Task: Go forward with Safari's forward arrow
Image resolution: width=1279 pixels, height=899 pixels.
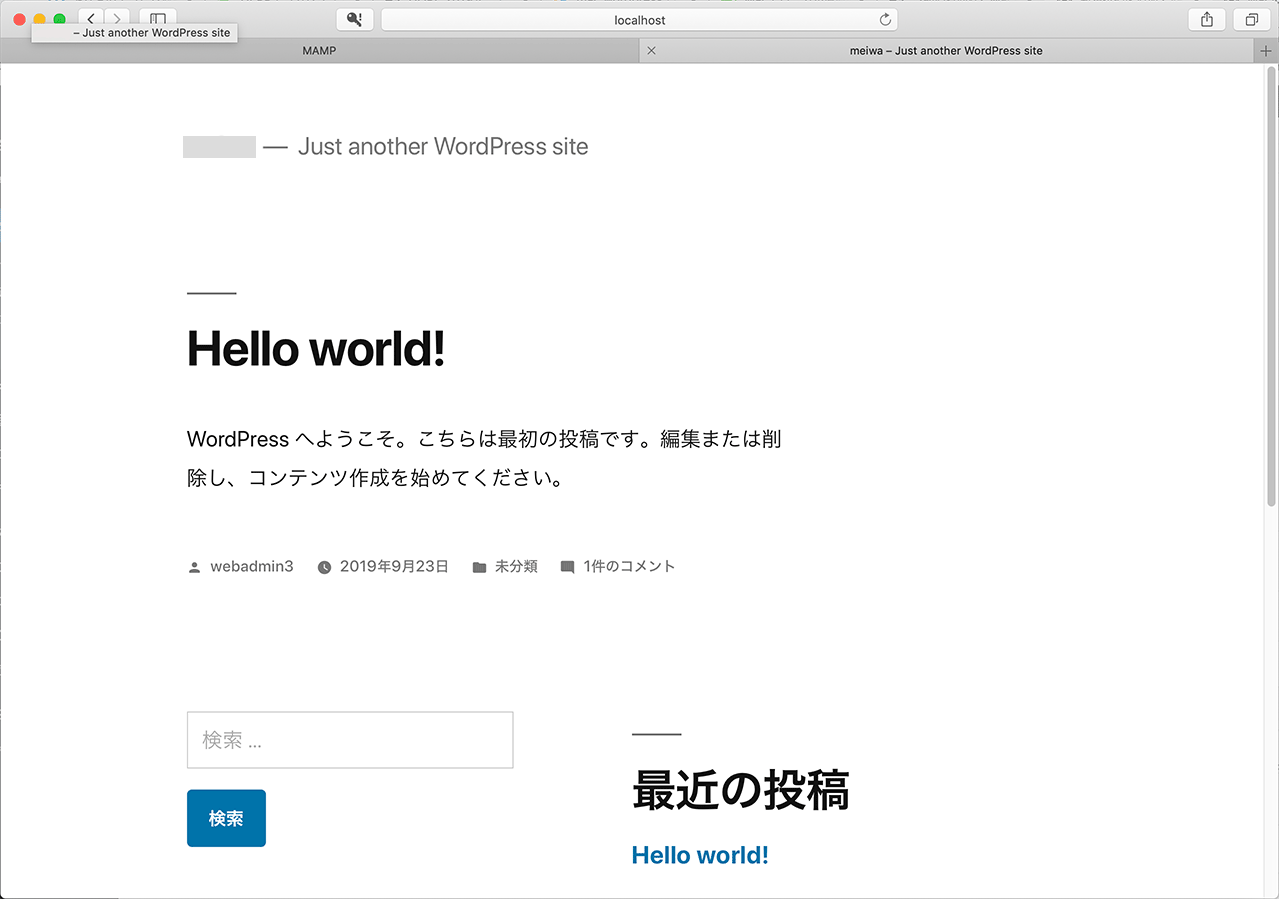Action: [118, 19]
